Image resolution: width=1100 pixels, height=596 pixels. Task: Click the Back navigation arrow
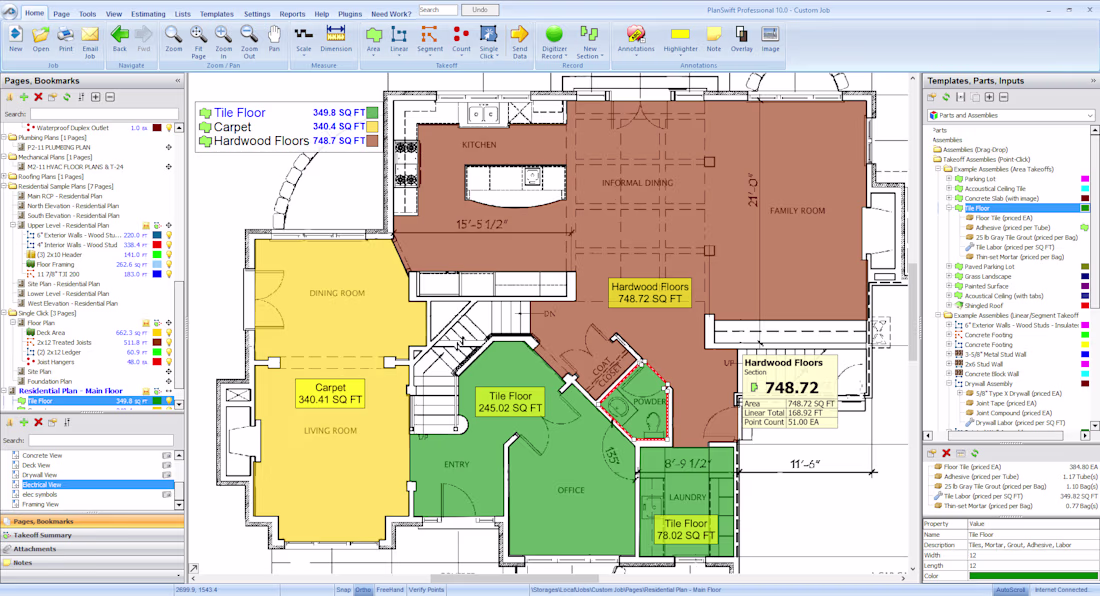(120, 39)
